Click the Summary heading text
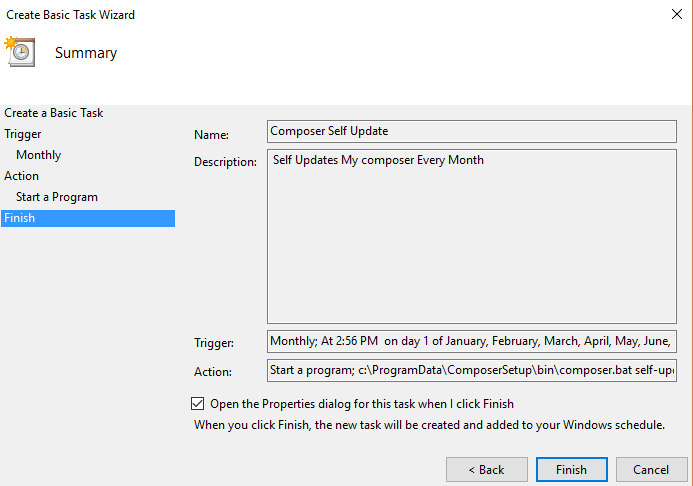The height and width of the screenshot is (486, 693). pos(86,53)
